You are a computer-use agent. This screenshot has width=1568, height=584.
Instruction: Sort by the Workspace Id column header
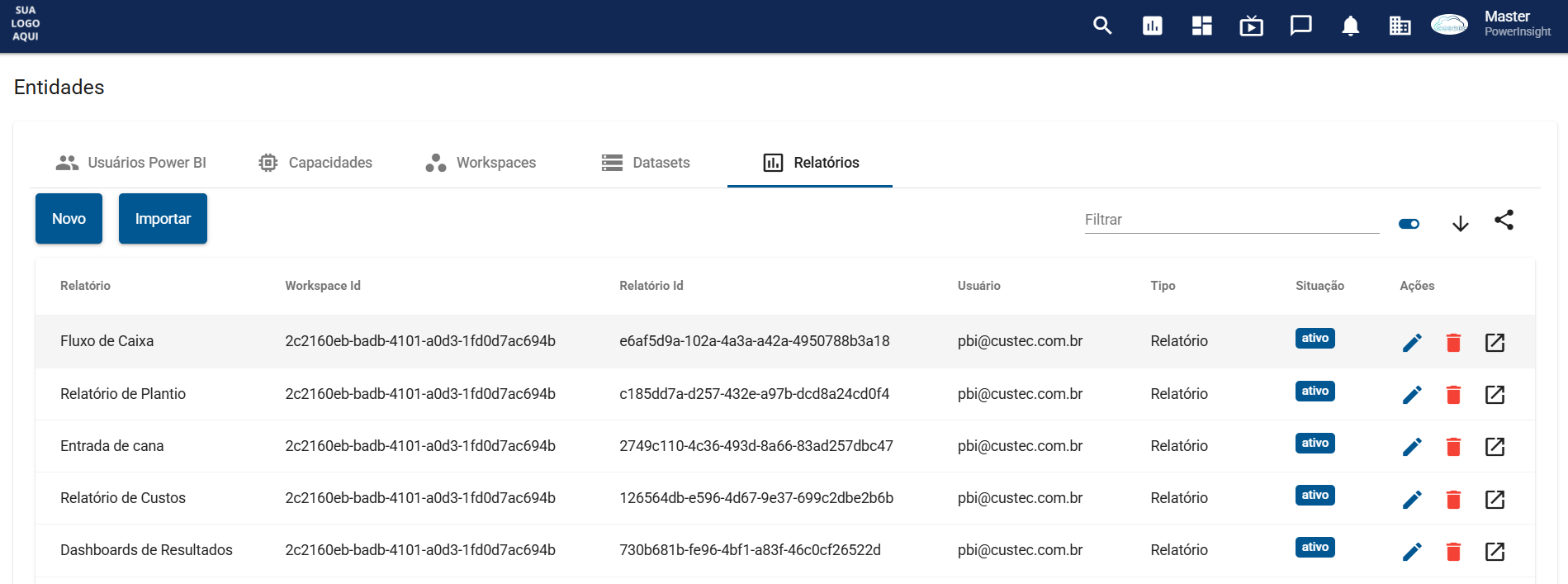(323, 286)
